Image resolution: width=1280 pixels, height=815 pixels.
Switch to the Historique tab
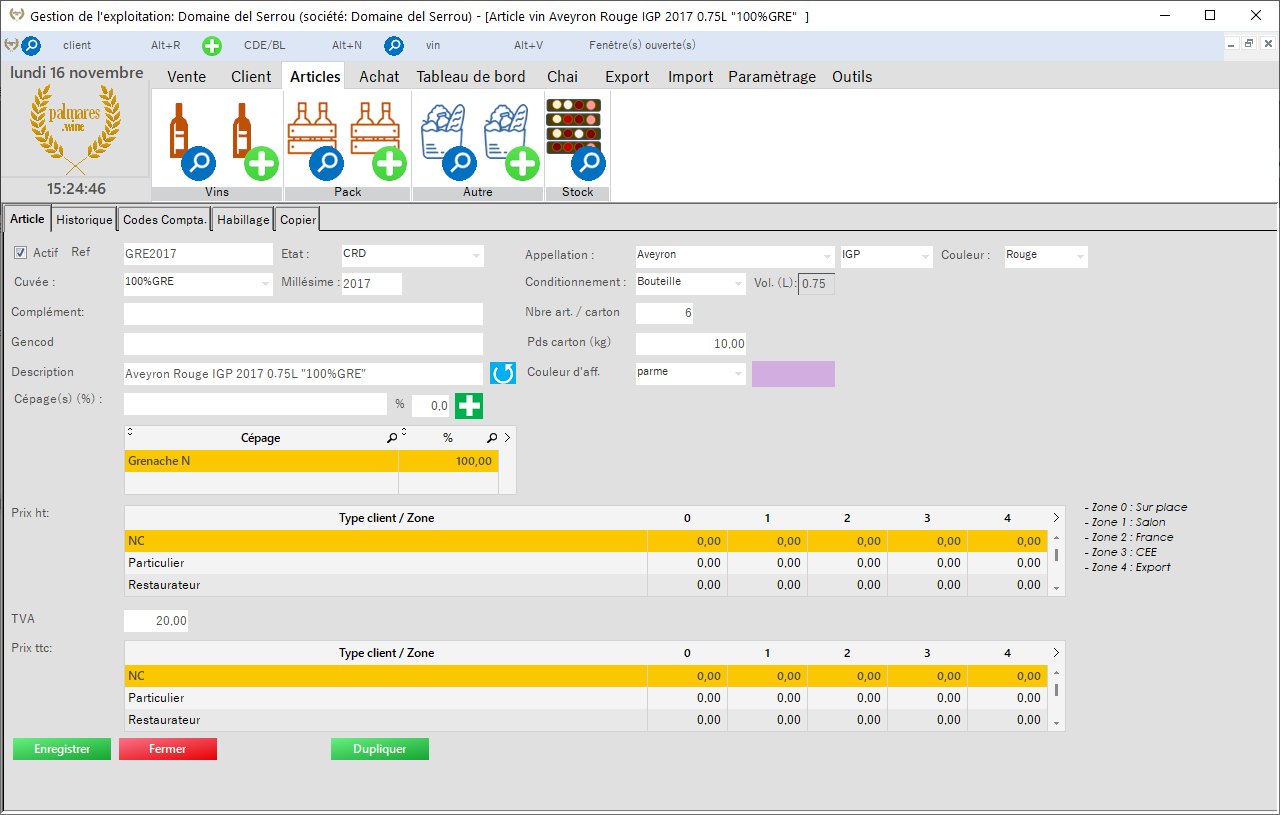[x=84, y=220]
